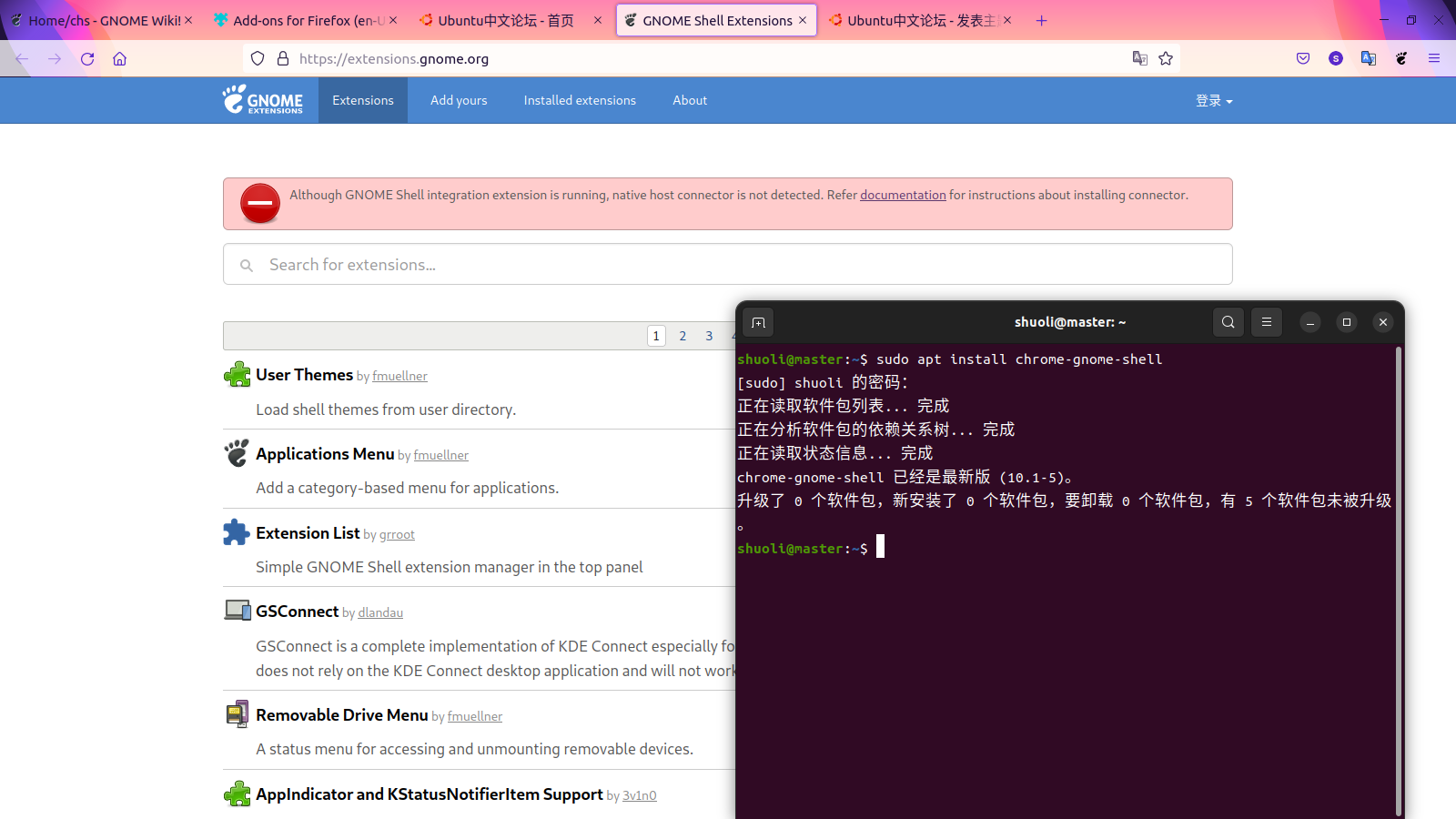Open the Removable Drive Menu link
1456x819 pixels.
(x=341, y=715)
